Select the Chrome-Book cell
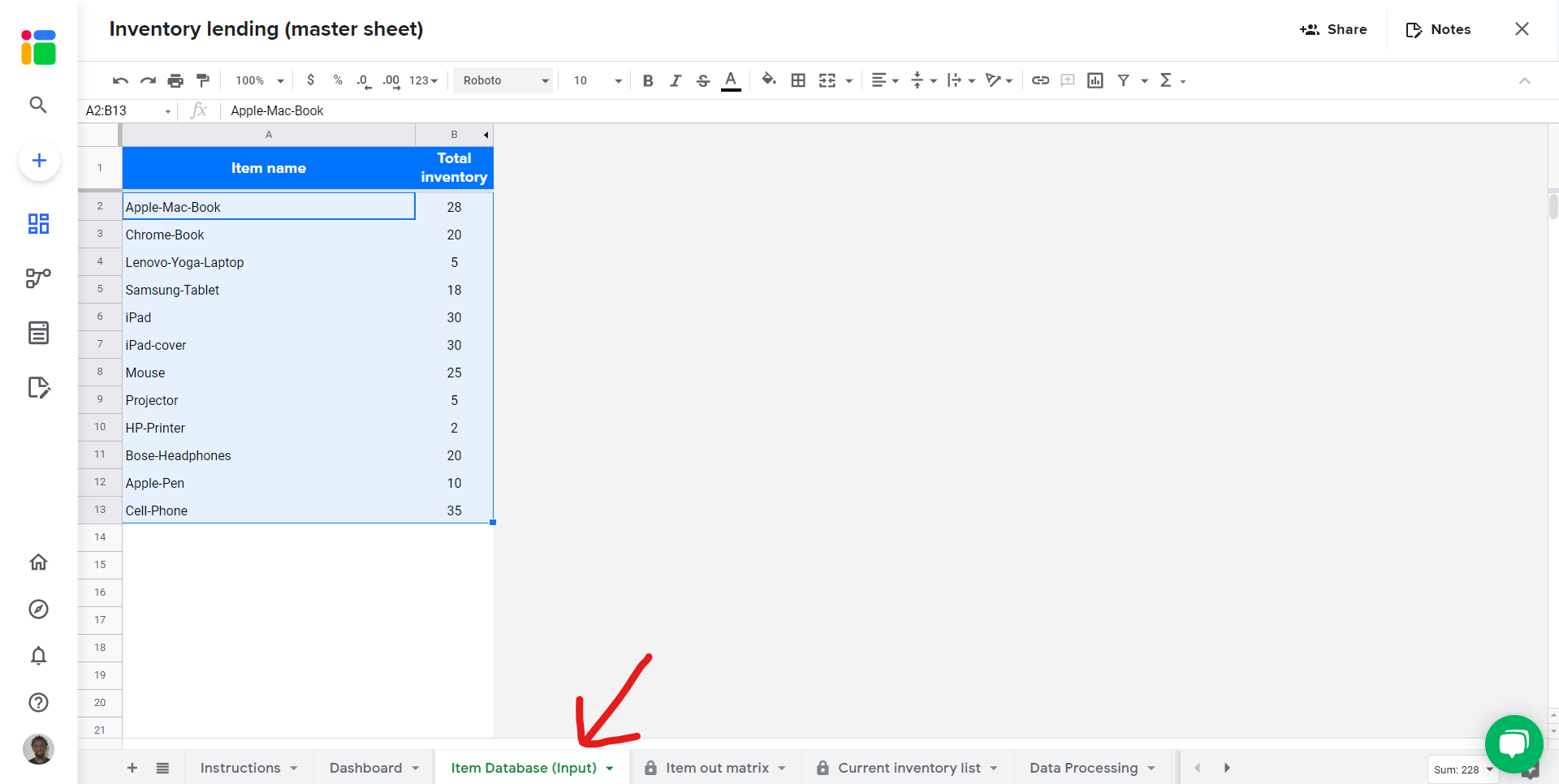The width and height of the screenshot is (1559, 784). click(268, 235)
